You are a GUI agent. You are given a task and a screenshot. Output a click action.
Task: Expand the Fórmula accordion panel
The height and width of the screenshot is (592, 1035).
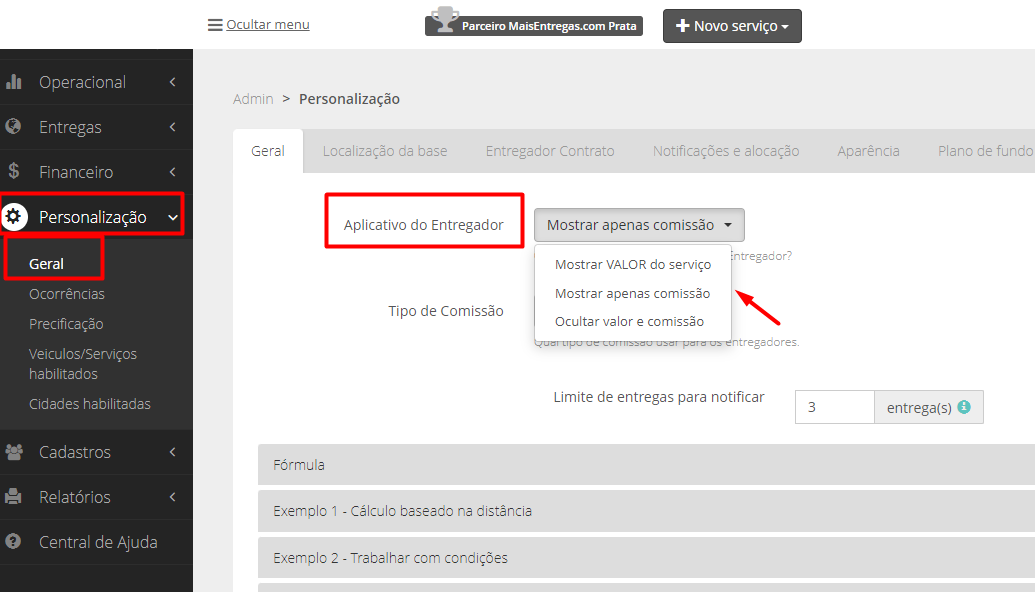[646, 465]
